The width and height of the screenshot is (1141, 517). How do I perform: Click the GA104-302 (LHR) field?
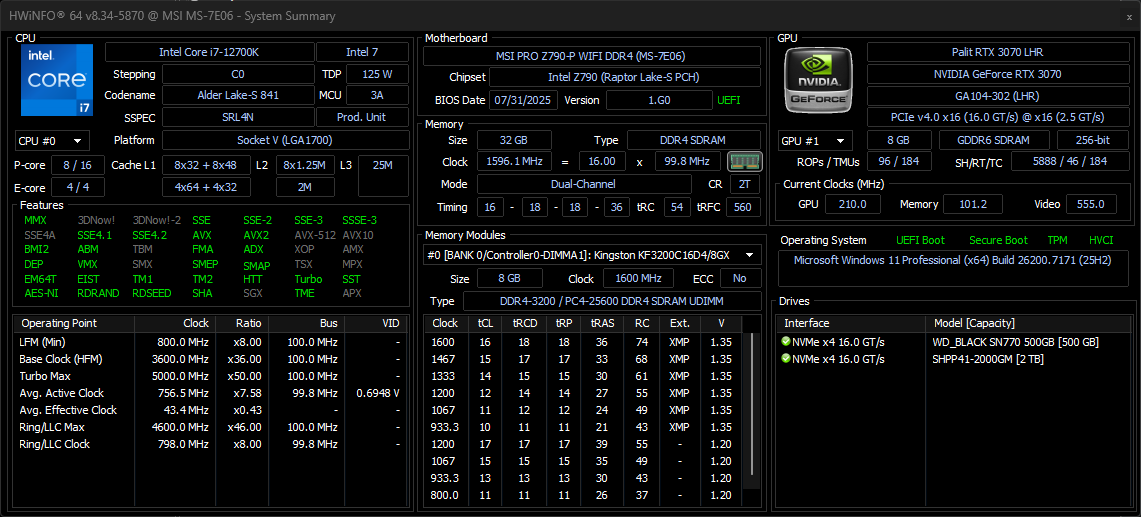click(997, 95)
